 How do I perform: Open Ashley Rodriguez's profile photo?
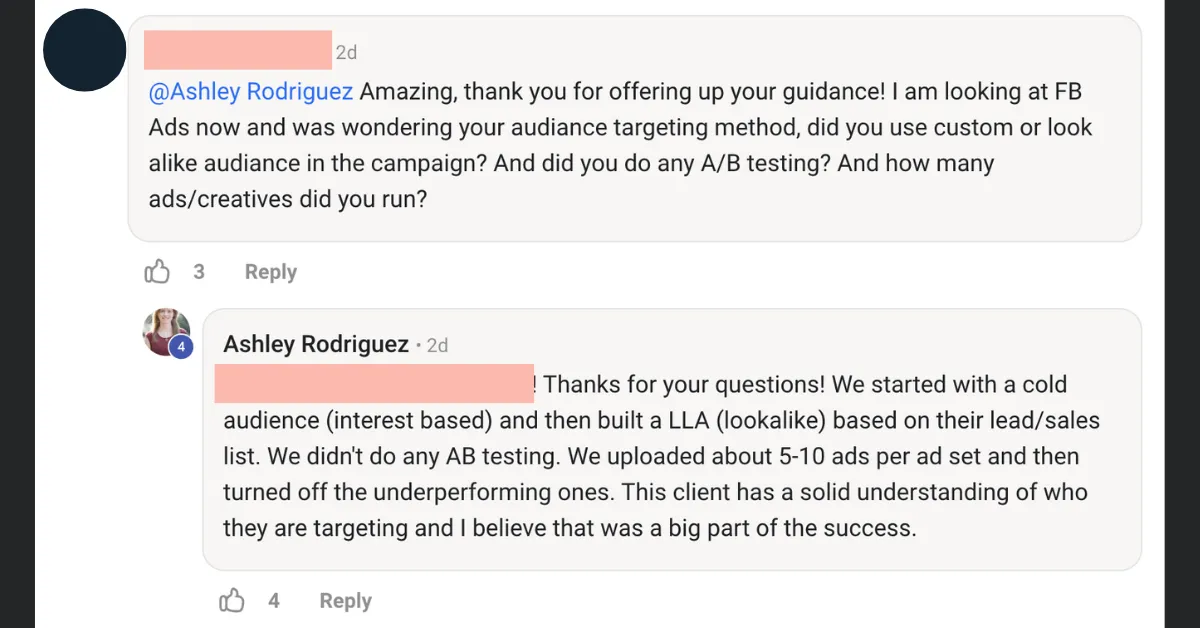point(164,331)
